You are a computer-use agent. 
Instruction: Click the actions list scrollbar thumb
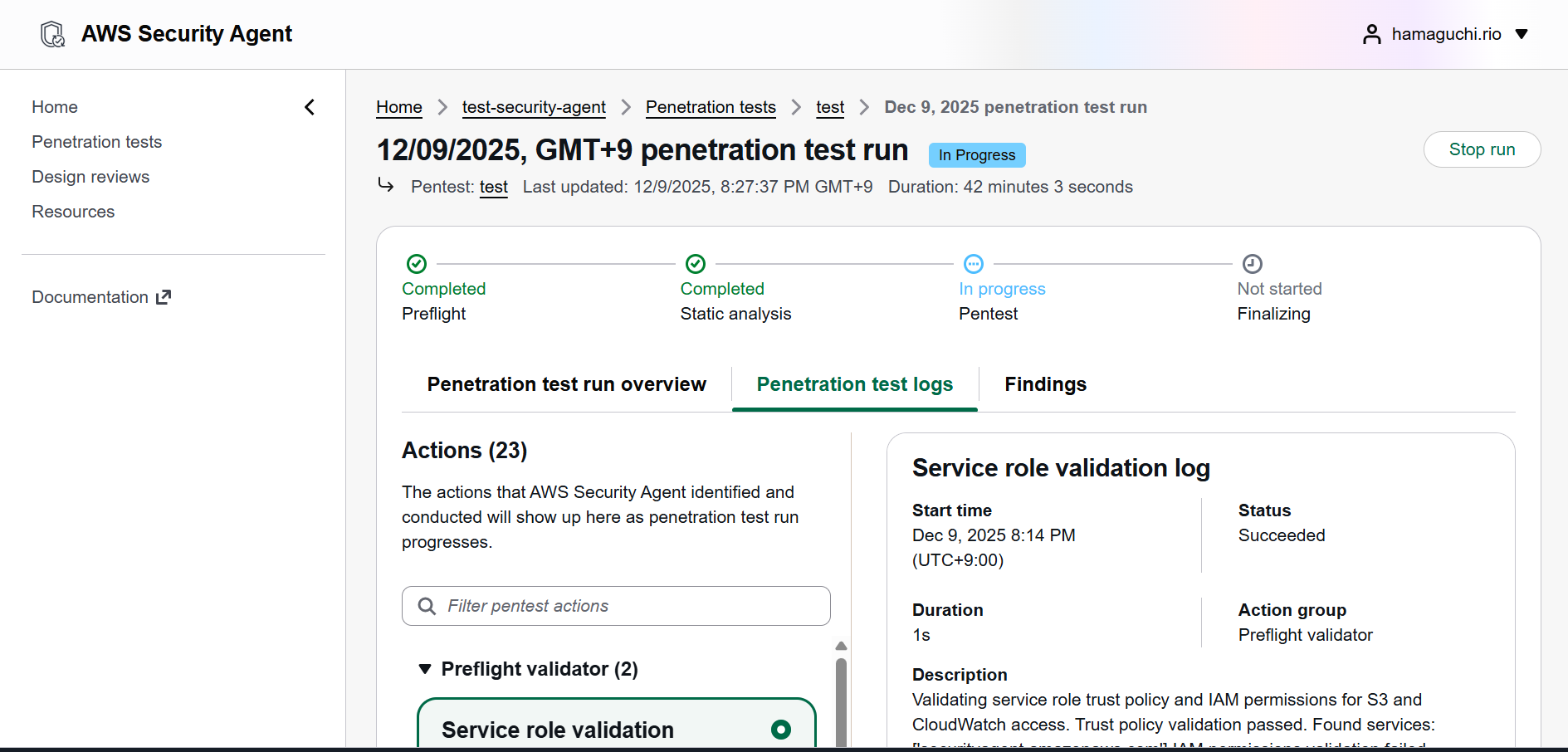tap(841, 697)
